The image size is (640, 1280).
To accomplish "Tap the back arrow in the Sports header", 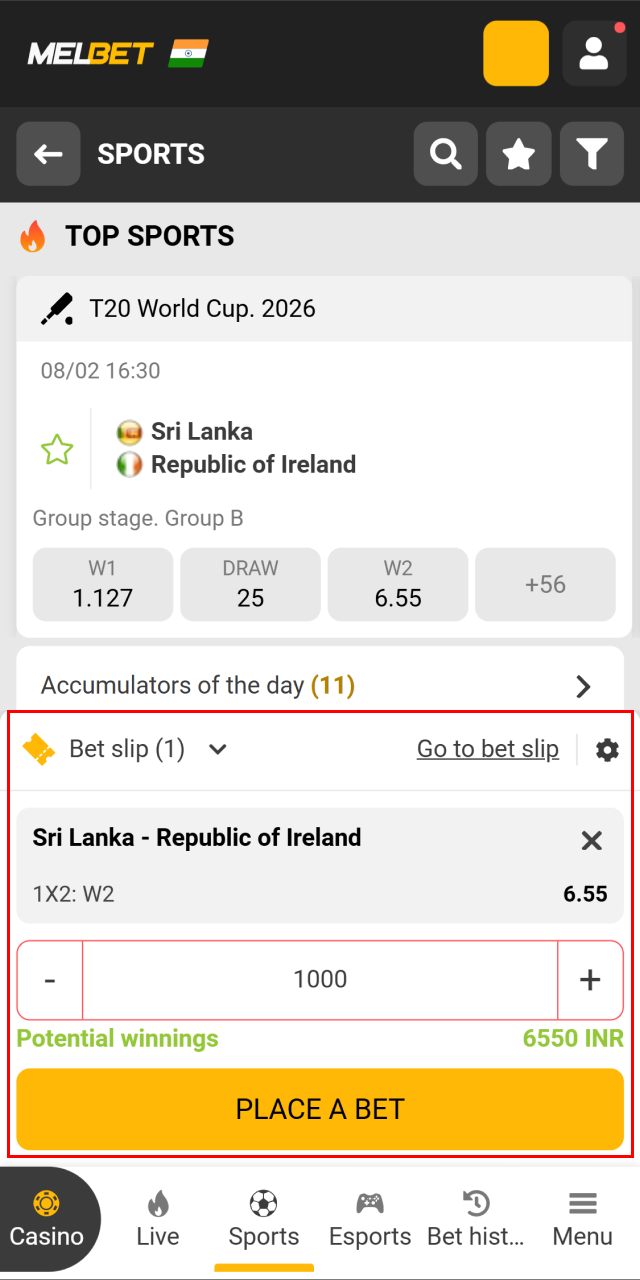I will tap(48, 154).
